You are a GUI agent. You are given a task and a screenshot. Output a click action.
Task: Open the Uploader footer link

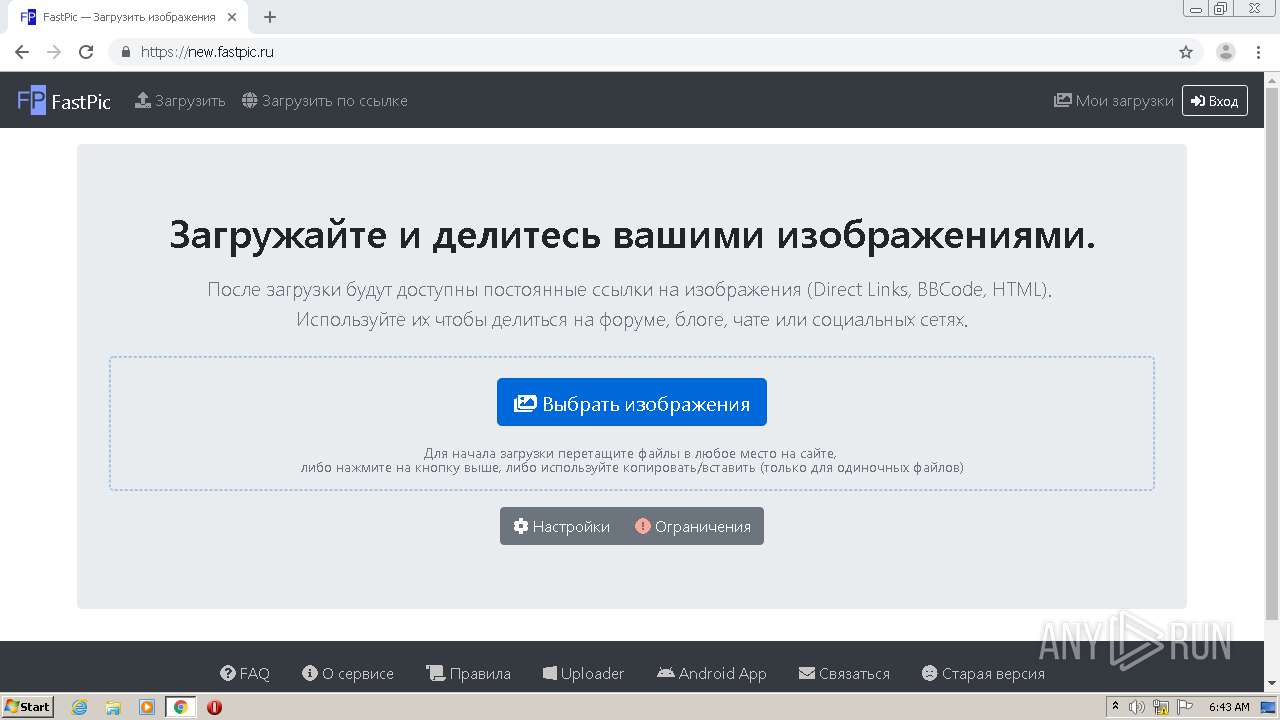click(x=584, y=673)
